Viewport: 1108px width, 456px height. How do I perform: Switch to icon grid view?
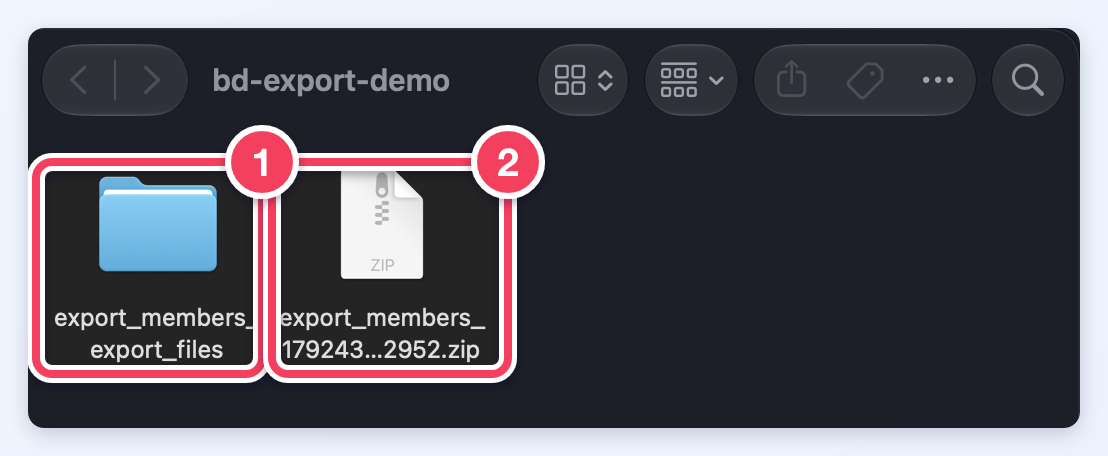[x=570, y=80]
